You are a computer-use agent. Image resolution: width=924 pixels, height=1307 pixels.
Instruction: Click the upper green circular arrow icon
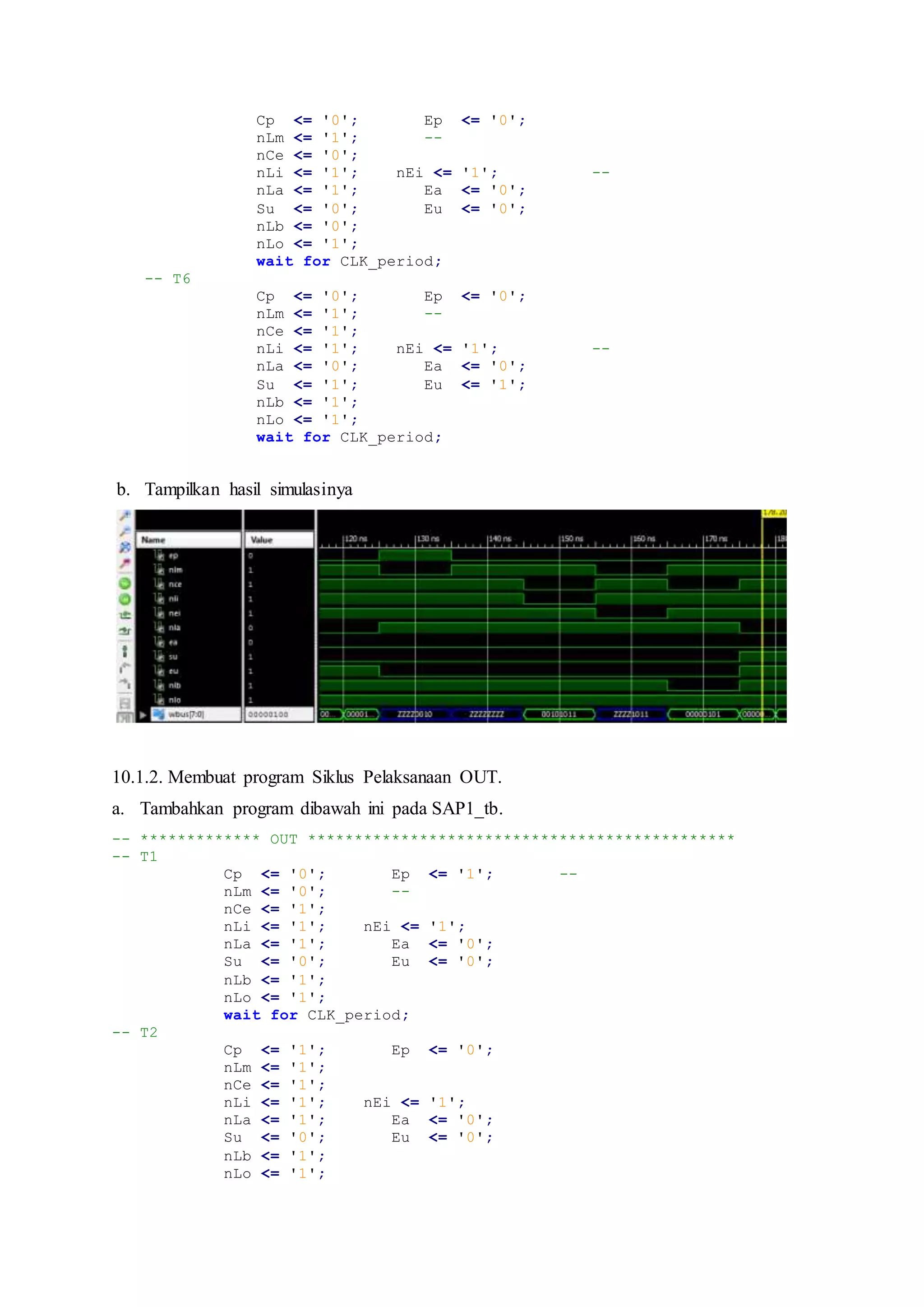click(x=125, y=584)
